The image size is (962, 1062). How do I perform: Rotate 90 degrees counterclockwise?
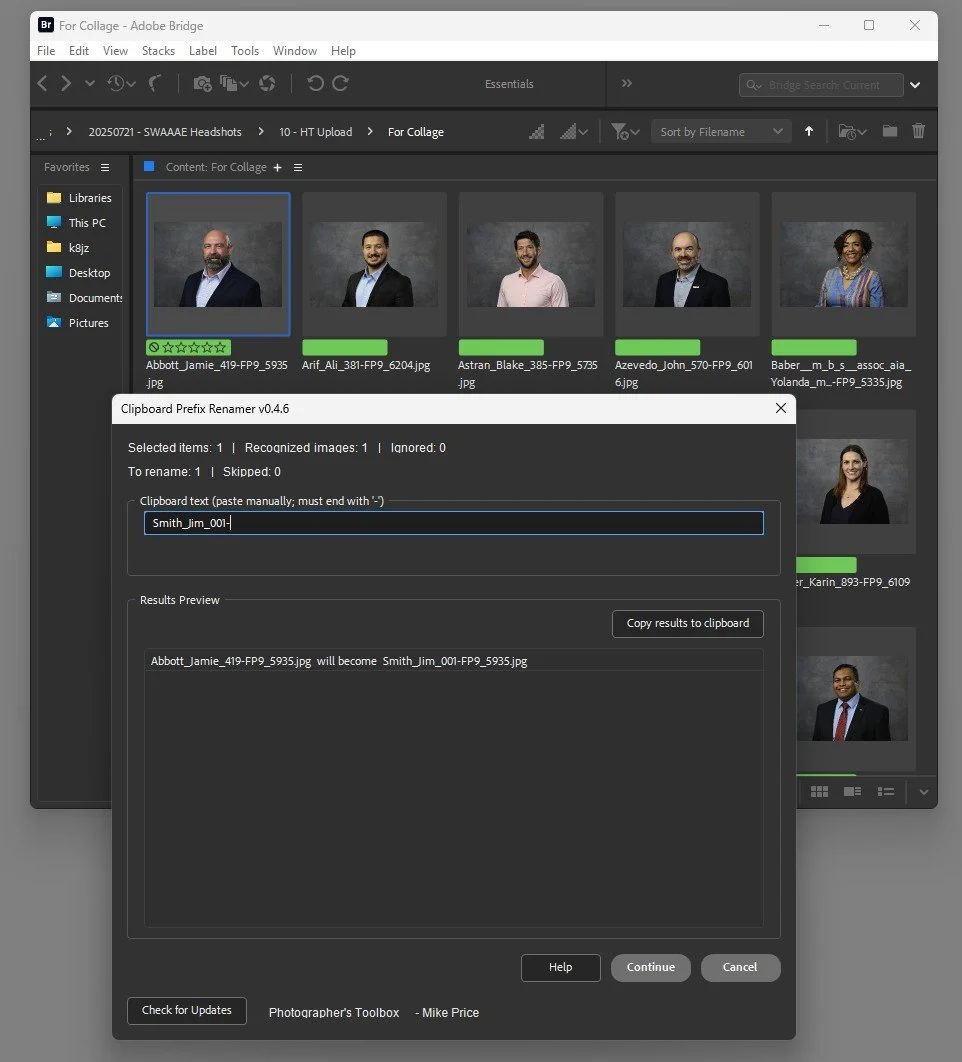[315, 83]
